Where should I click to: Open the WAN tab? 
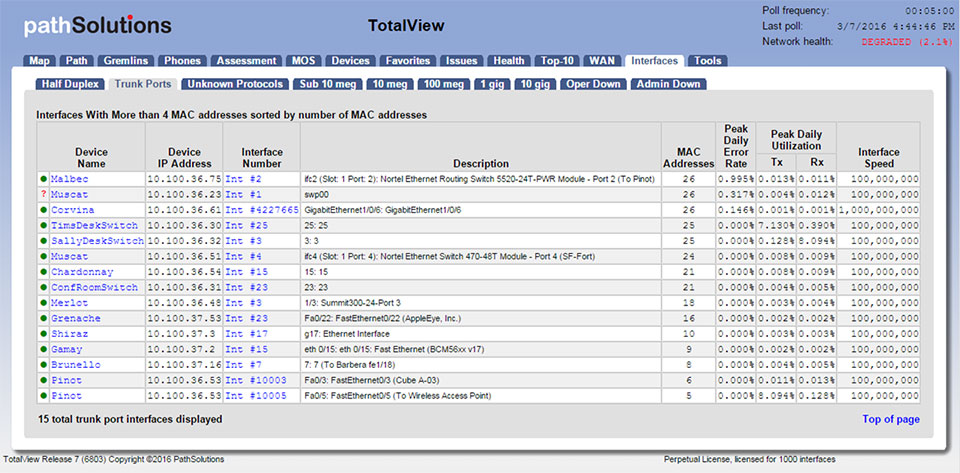[602, 61]
